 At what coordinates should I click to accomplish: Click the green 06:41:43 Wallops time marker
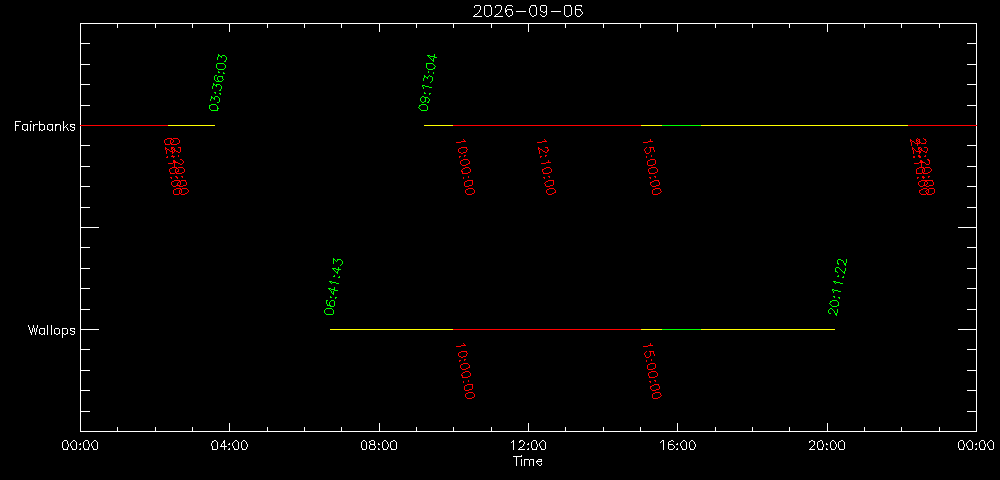tap(334, 287)
